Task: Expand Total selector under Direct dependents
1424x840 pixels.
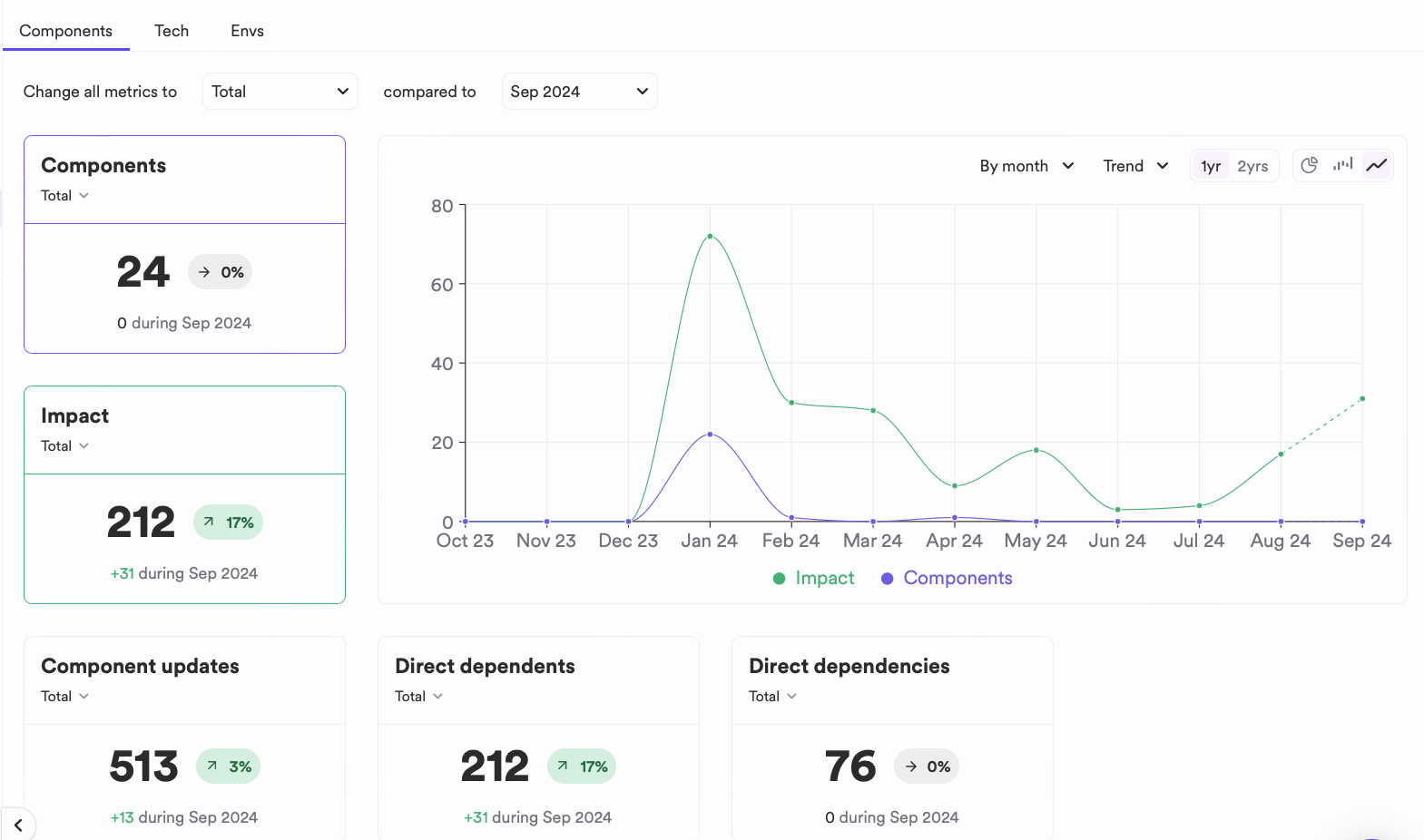Action: pos(419,696)
